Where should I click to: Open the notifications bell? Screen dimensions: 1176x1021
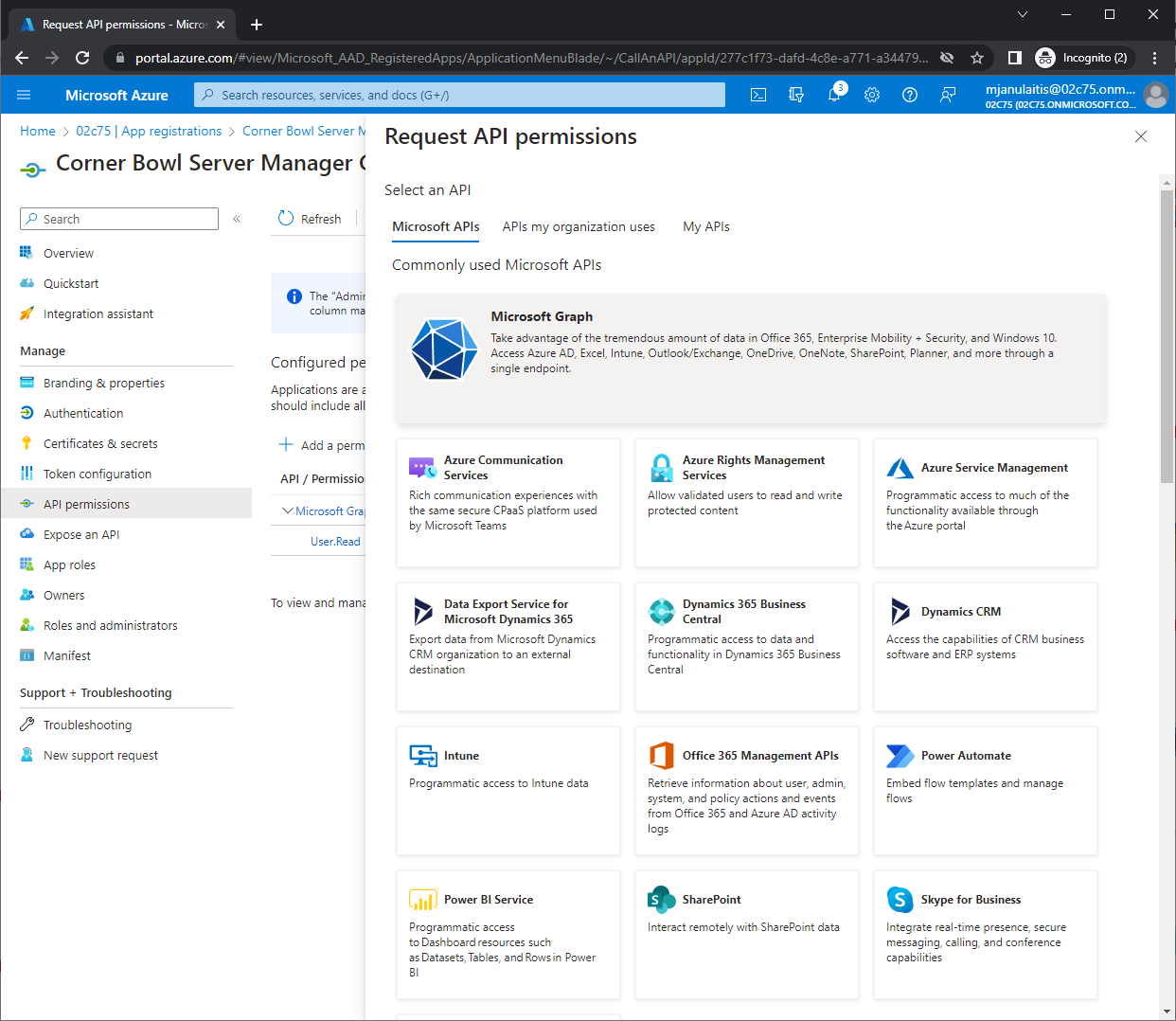click(834, 95)
